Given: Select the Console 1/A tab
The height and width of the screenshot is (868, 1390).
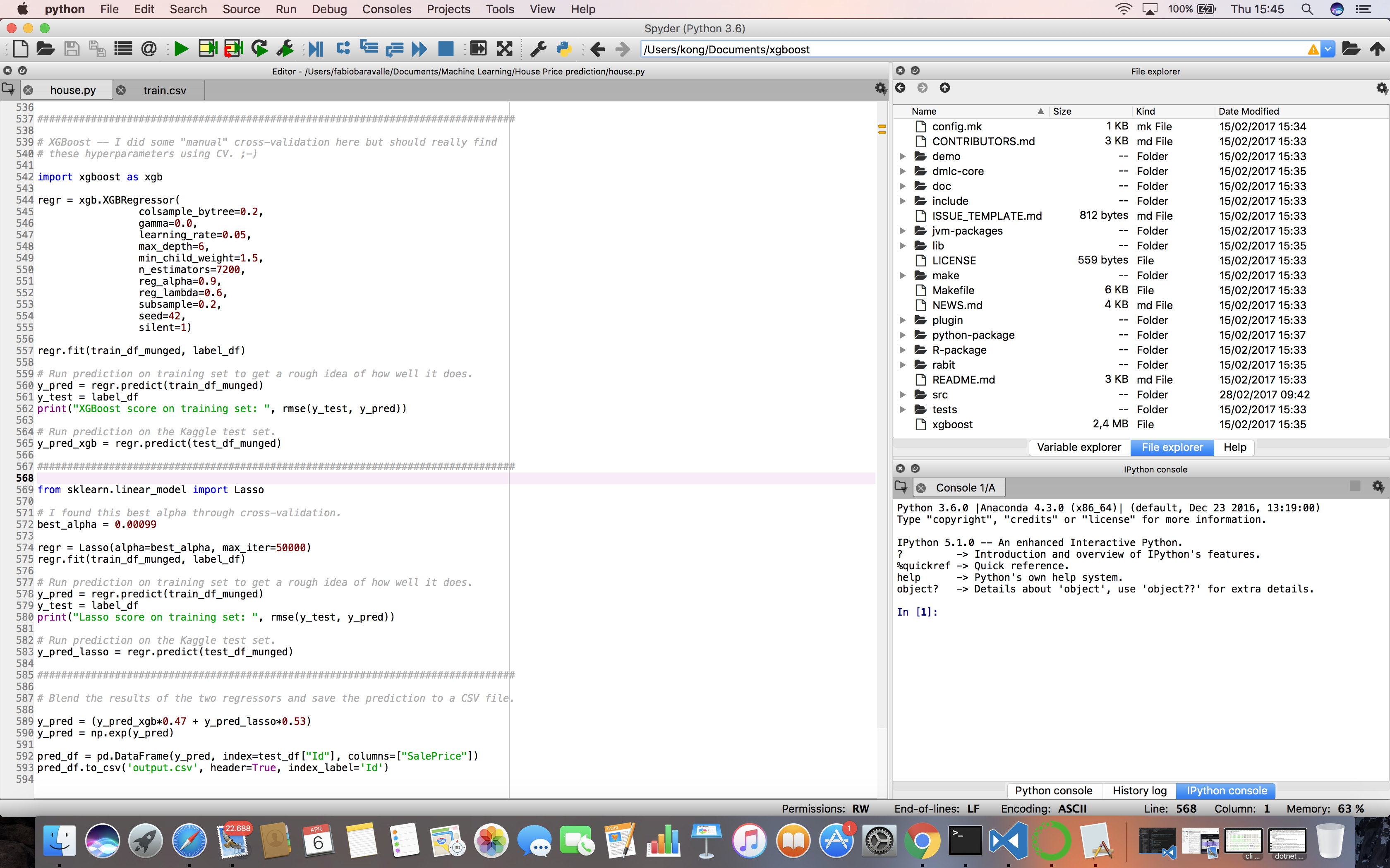Looking at the screenshot, I should point(965,487).
